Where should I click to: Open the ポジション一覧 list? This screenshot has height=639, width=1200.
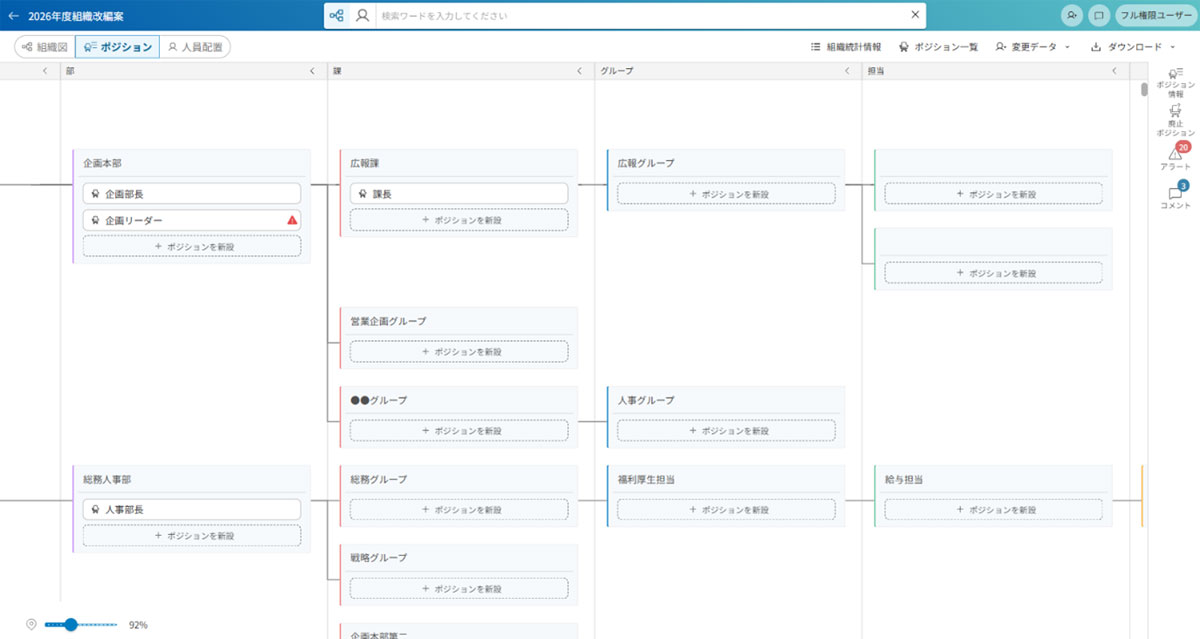click(938, 47)
